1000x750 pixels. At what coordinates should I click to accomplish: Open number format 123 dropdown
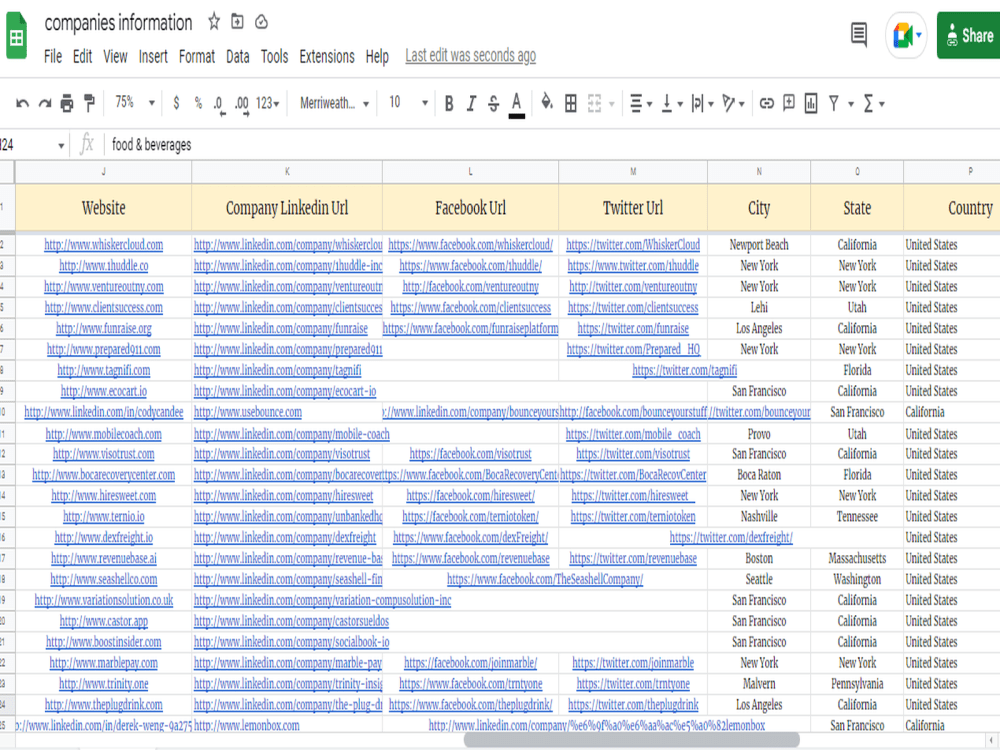pyautogui.click(x=267, y=103)
